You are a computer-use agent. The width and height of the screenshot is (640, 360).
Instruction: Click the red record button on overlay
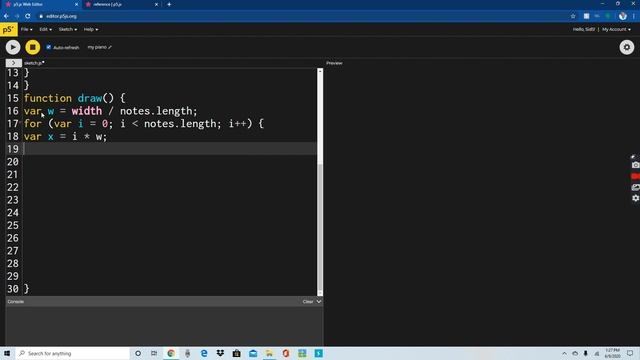pyautogui.click(x=635, y=176)
